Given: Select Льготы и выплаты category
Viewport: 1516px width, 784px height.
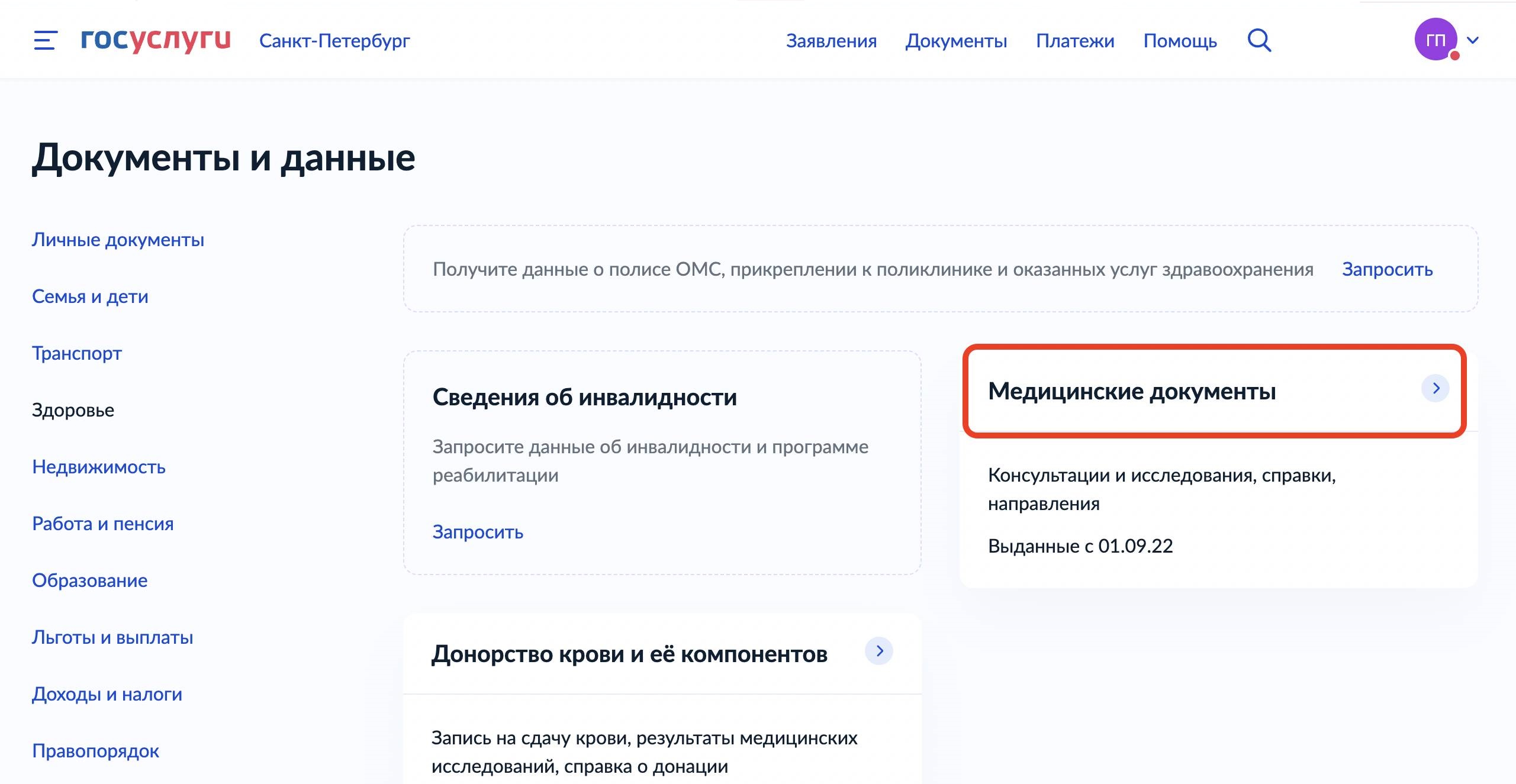Looking at the screenshot, I should [112, 637].
